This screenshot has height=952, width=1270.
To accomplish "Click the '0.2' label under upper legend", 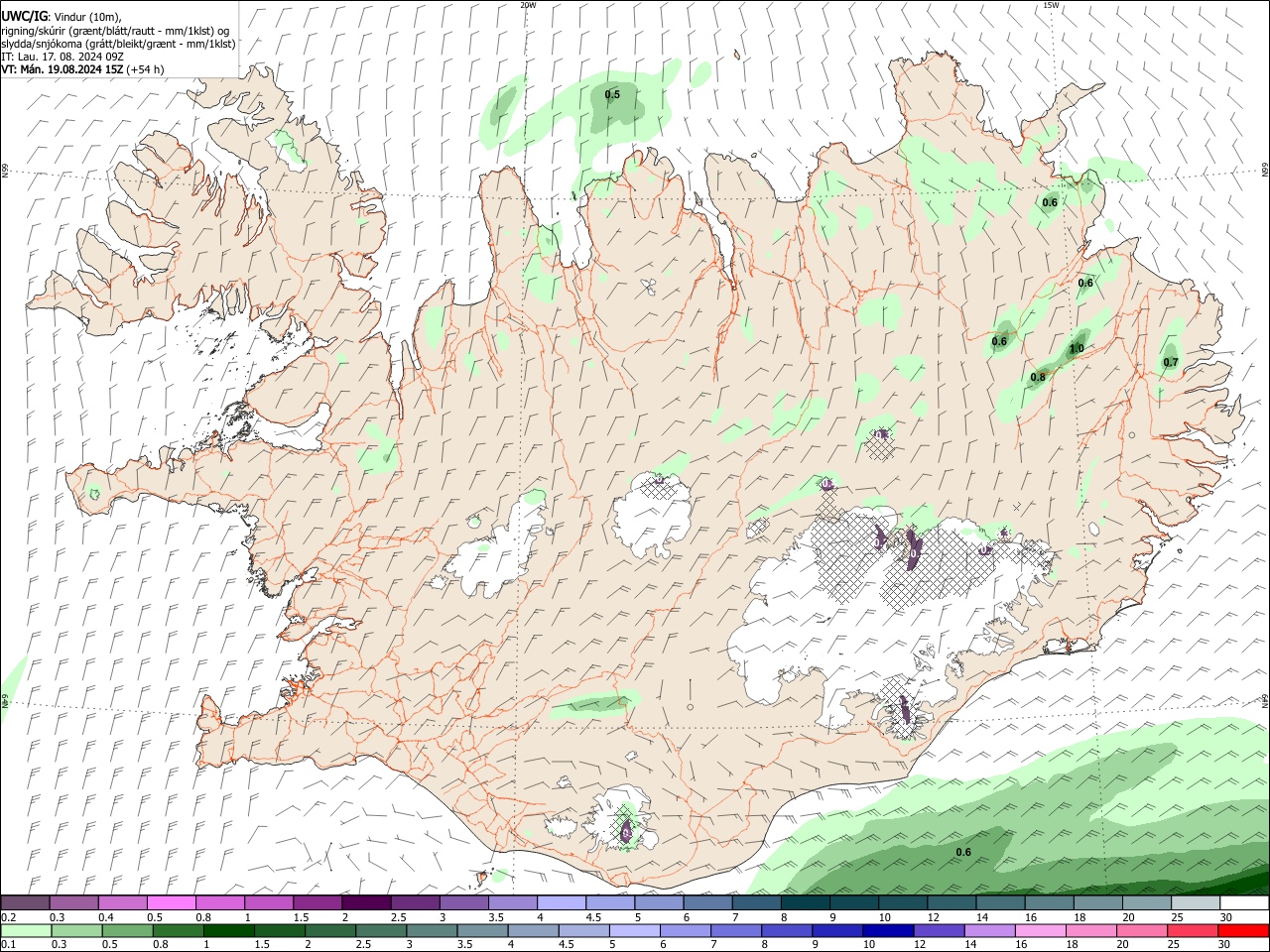I will tap(8, 917).
